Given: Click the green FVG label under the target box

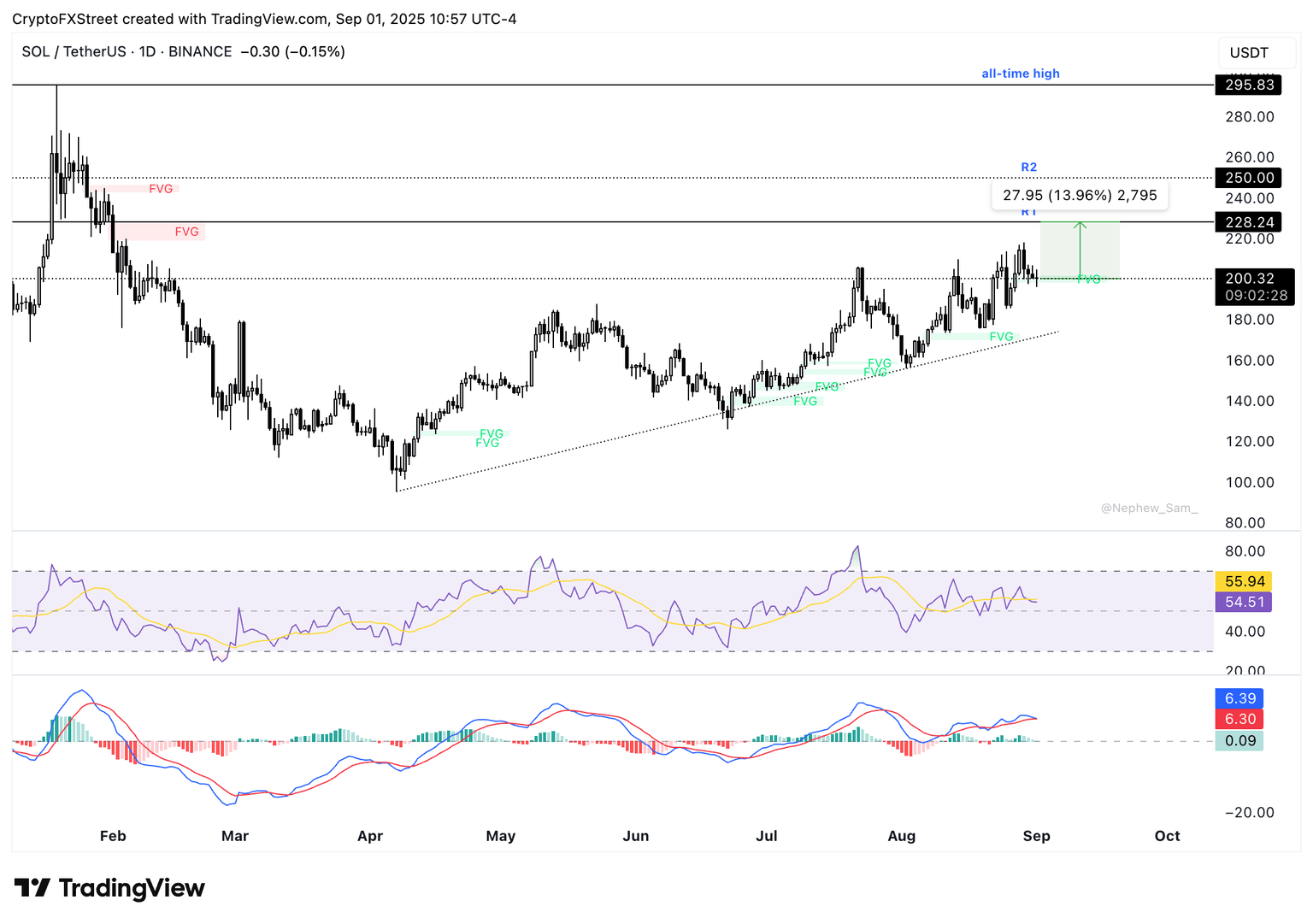Looking at the screenshot, I should click(1089, 279).
